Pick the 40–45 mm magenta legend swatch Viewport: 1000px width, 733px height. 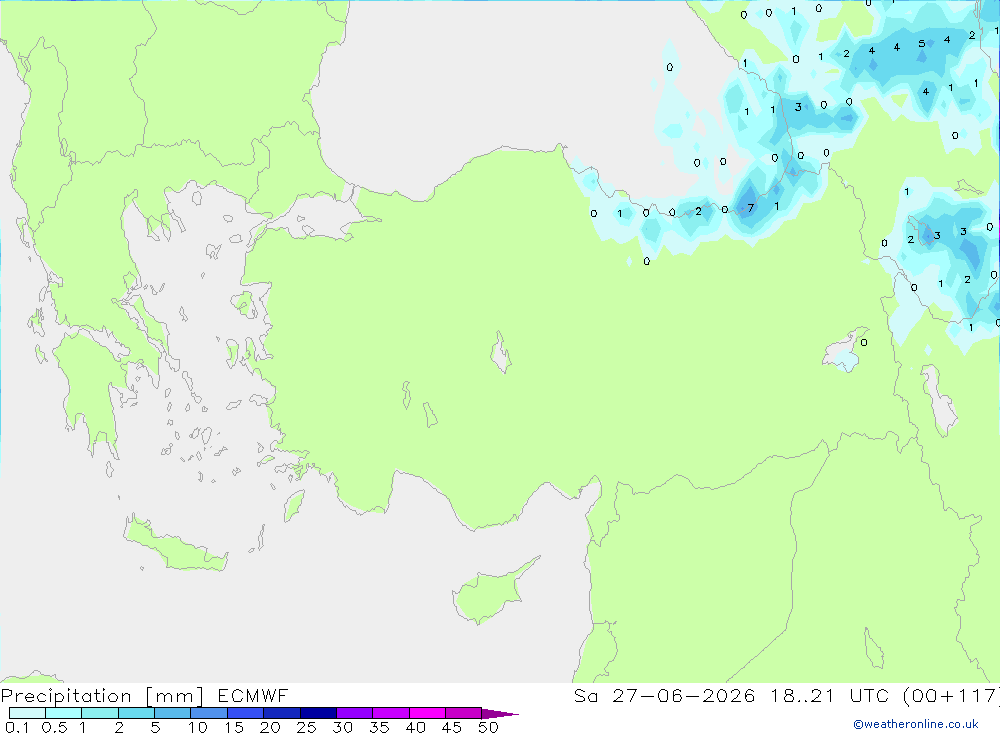pos(427,713)
